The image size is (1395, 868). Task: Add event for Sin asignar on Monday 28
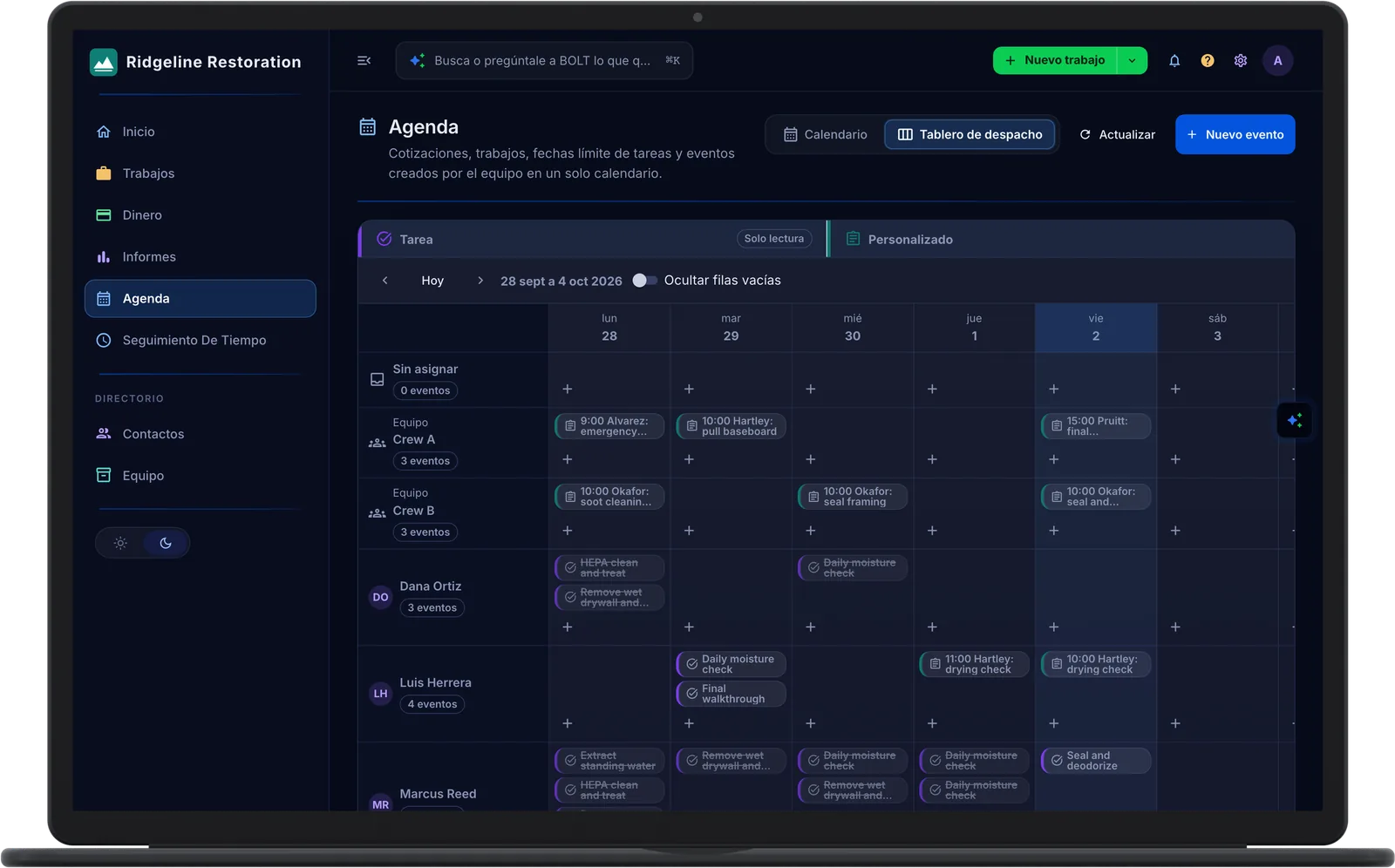pos(568,389)
